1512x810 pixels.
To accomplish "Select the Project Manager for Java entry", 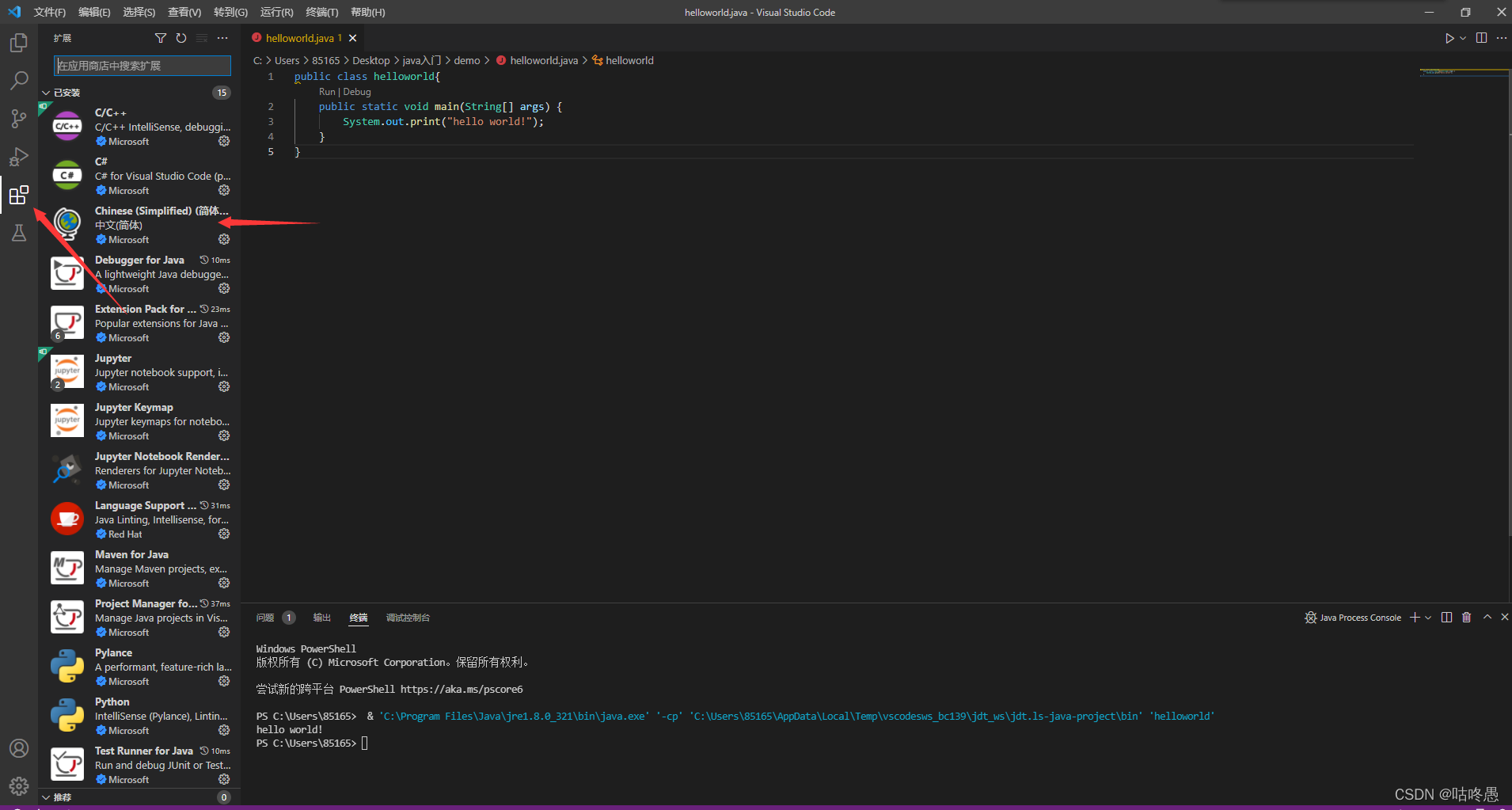I will 139,618.
